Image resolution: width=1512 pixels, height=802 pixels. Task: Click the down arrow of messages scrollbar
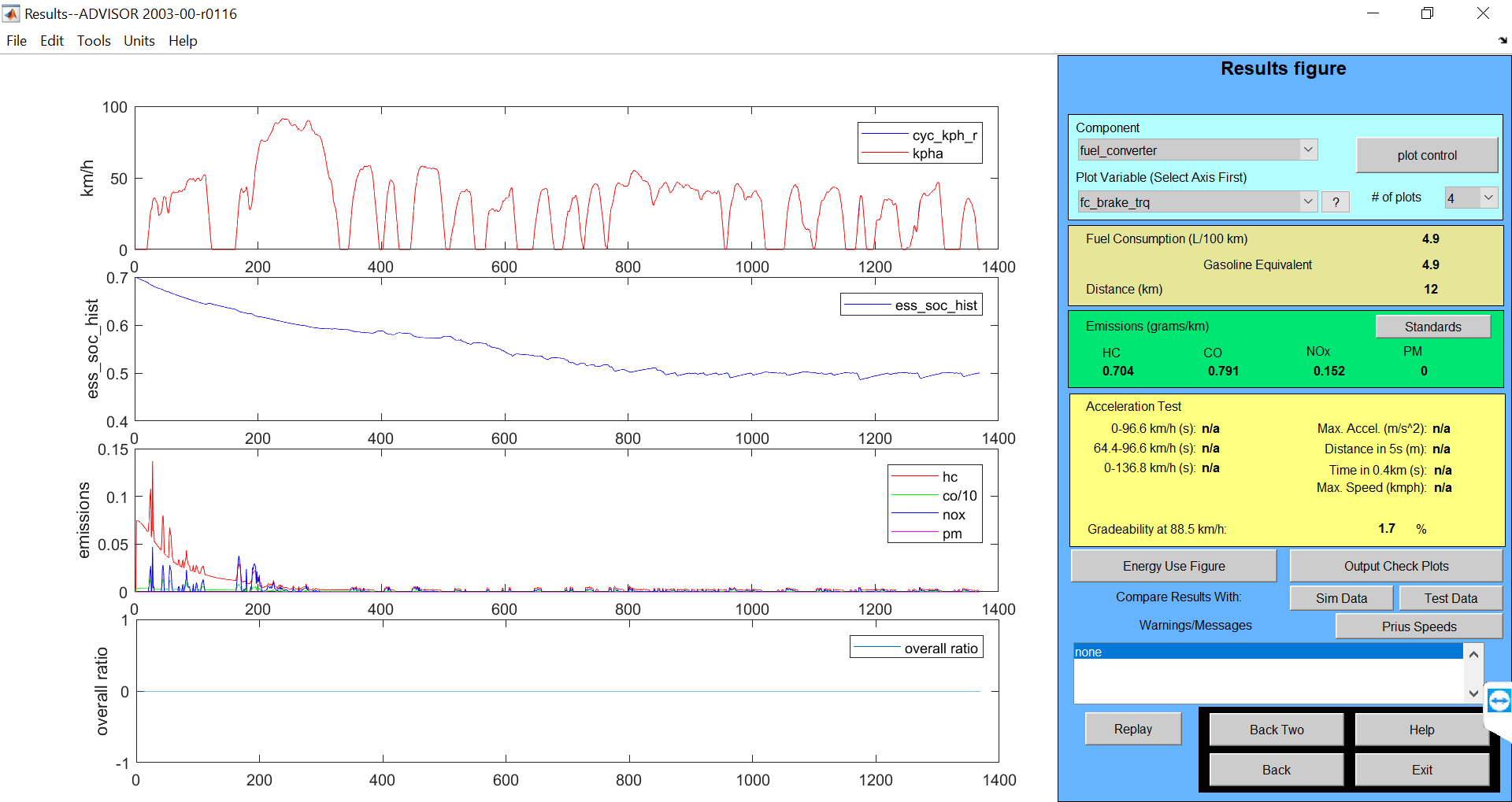[x=1473, y=693]
